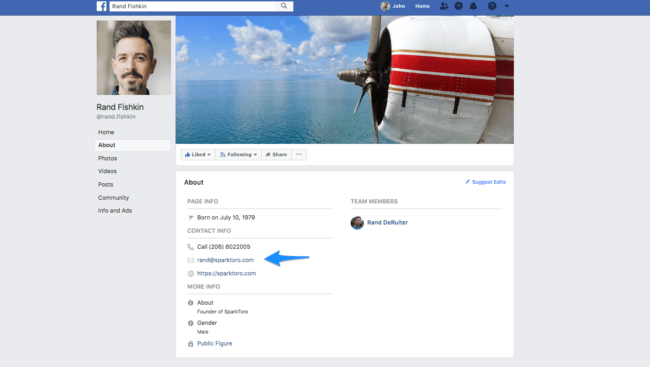Open the notifications bell icon
Viewport: 650px width, 367px height.
click(x=473, y=6)
